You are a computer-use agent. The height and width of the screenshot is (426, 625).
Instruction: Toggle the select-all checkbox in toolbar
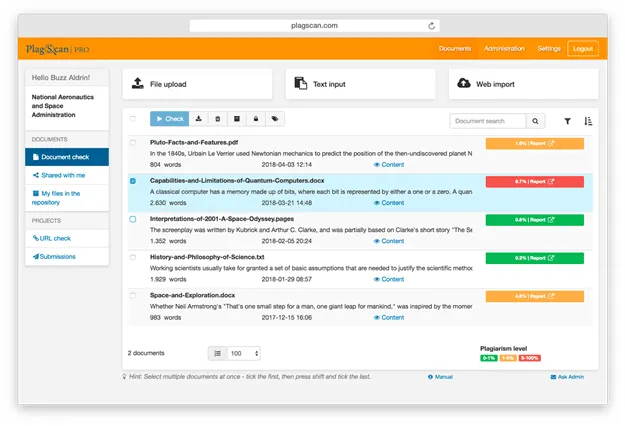(x=133, y=119)
